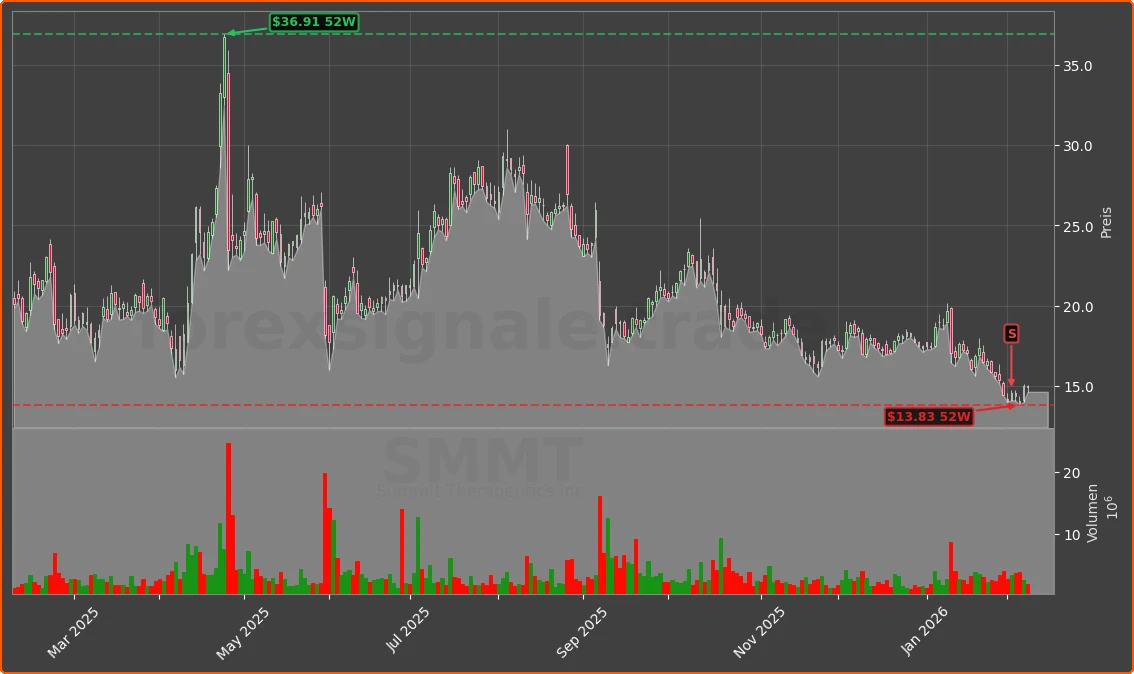
Task: Click the $36.91 52W high label
Action: coord(313,20)
